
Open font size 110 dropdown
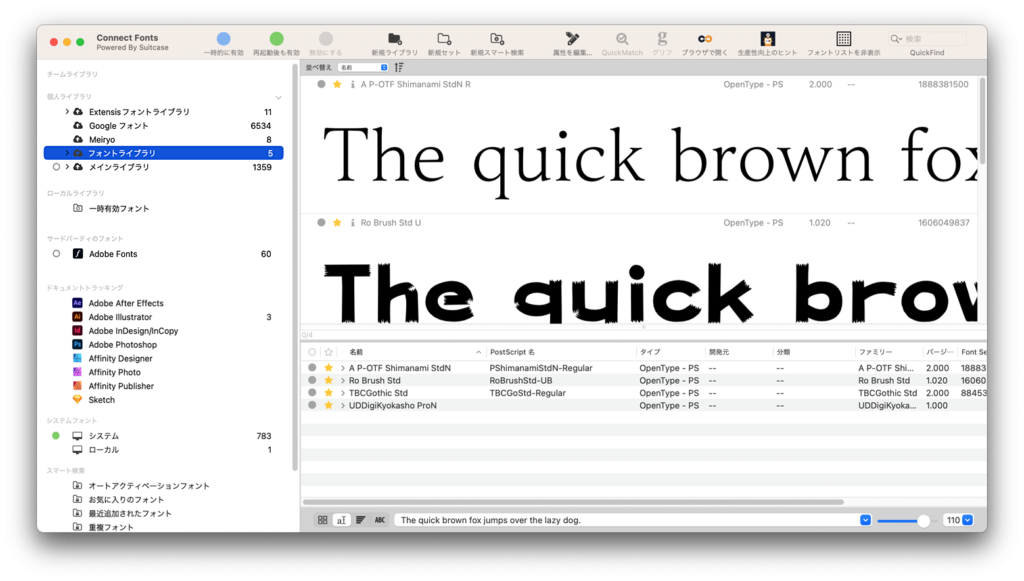coord(968,520)
